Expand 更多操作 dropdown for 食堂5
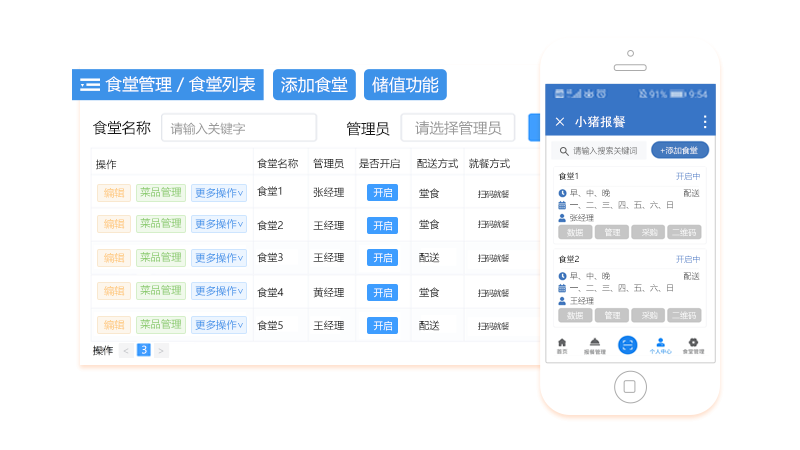800x450 pixels. pyautogui.click(x=219, y=324)
